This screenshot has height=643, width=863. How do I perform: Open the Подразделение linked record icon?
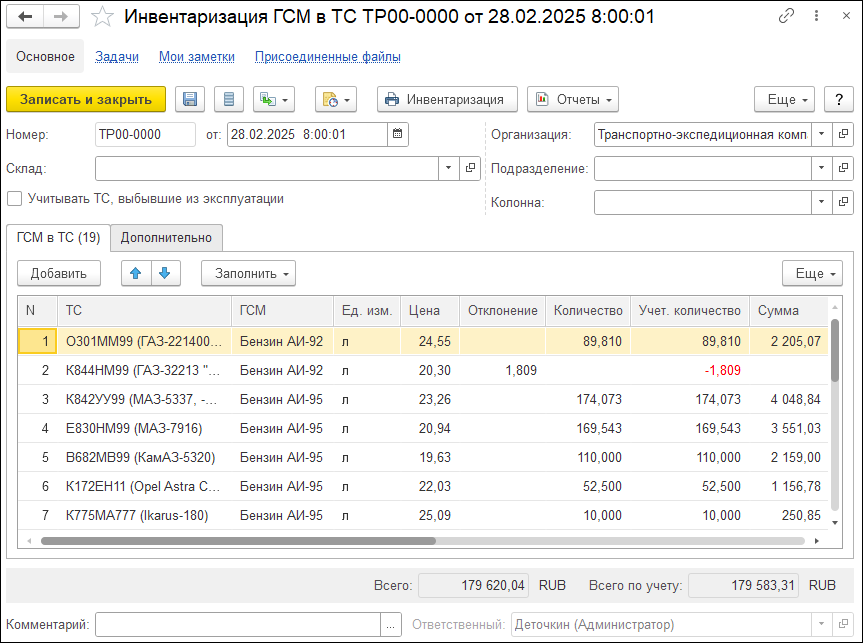pyautogui.click(x=843, y=168)
